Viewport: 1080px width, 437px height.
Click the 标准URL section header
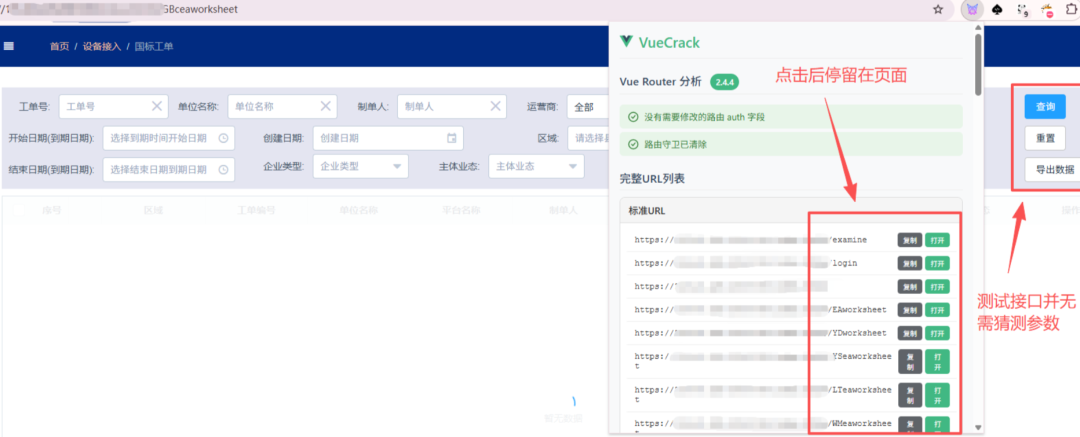coord(791,210)
